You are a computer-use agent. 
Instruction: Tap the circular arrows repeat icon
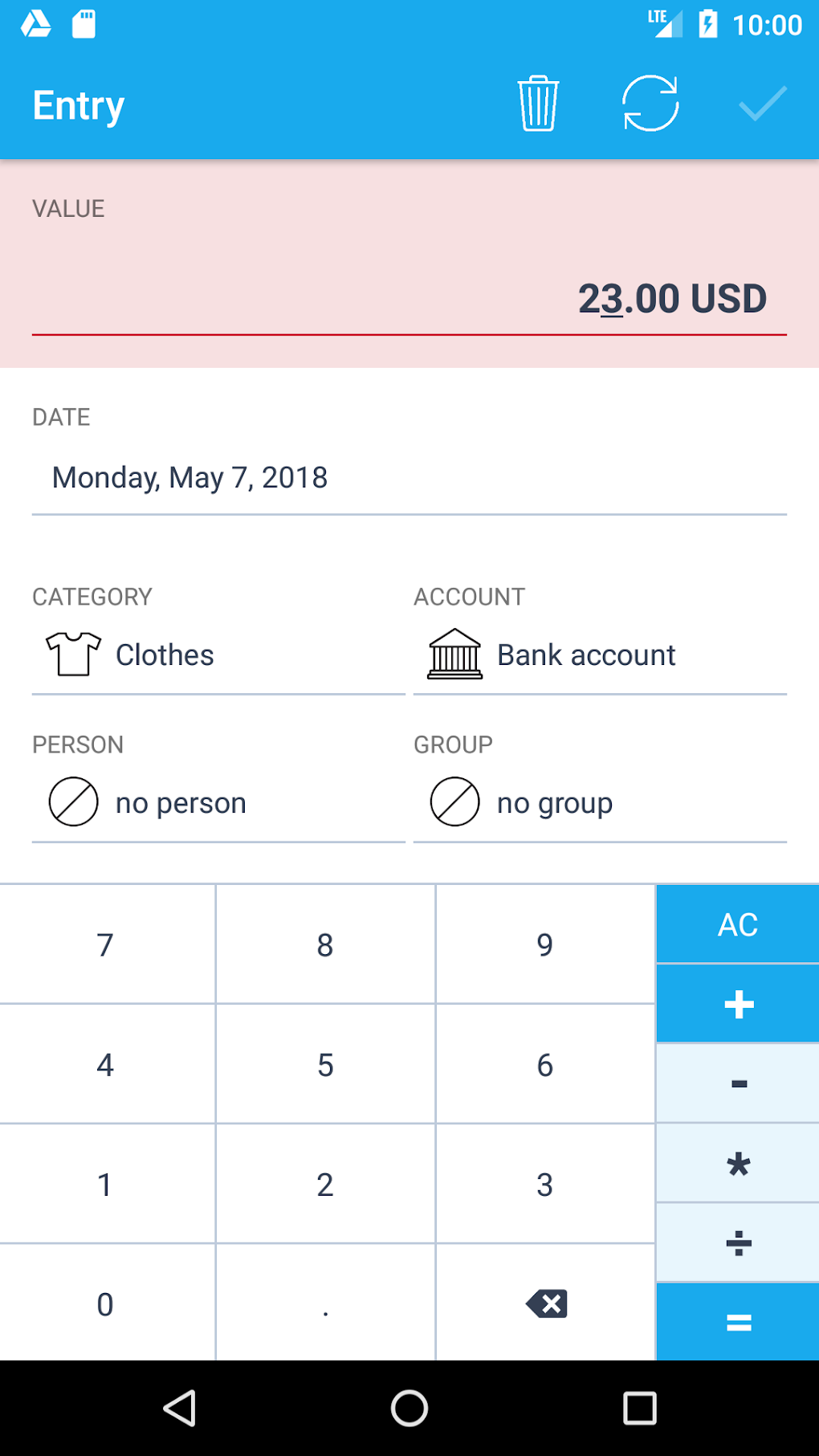650,104
